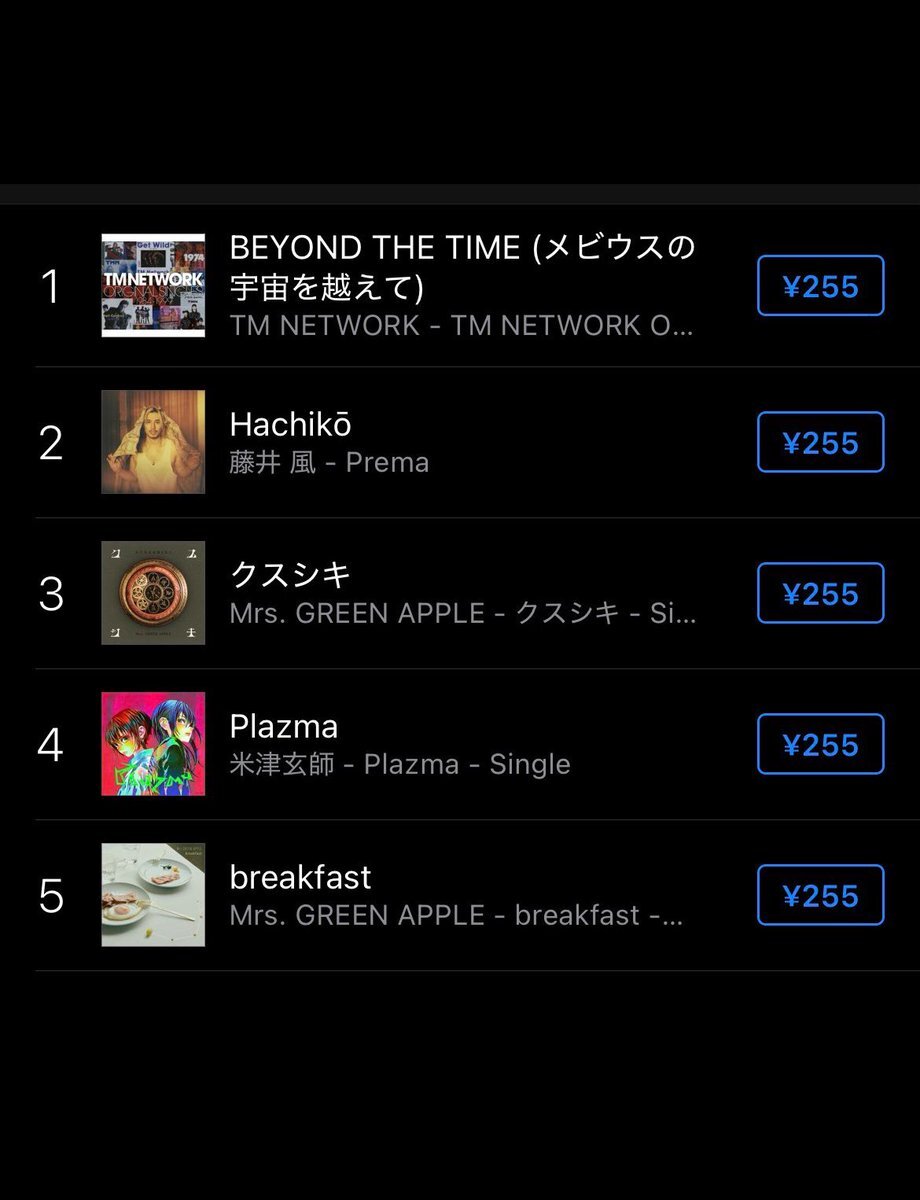Buy Plazma for ¥255
The width and height of the screenshot is (920, 1200).
[x=821, y=744]
